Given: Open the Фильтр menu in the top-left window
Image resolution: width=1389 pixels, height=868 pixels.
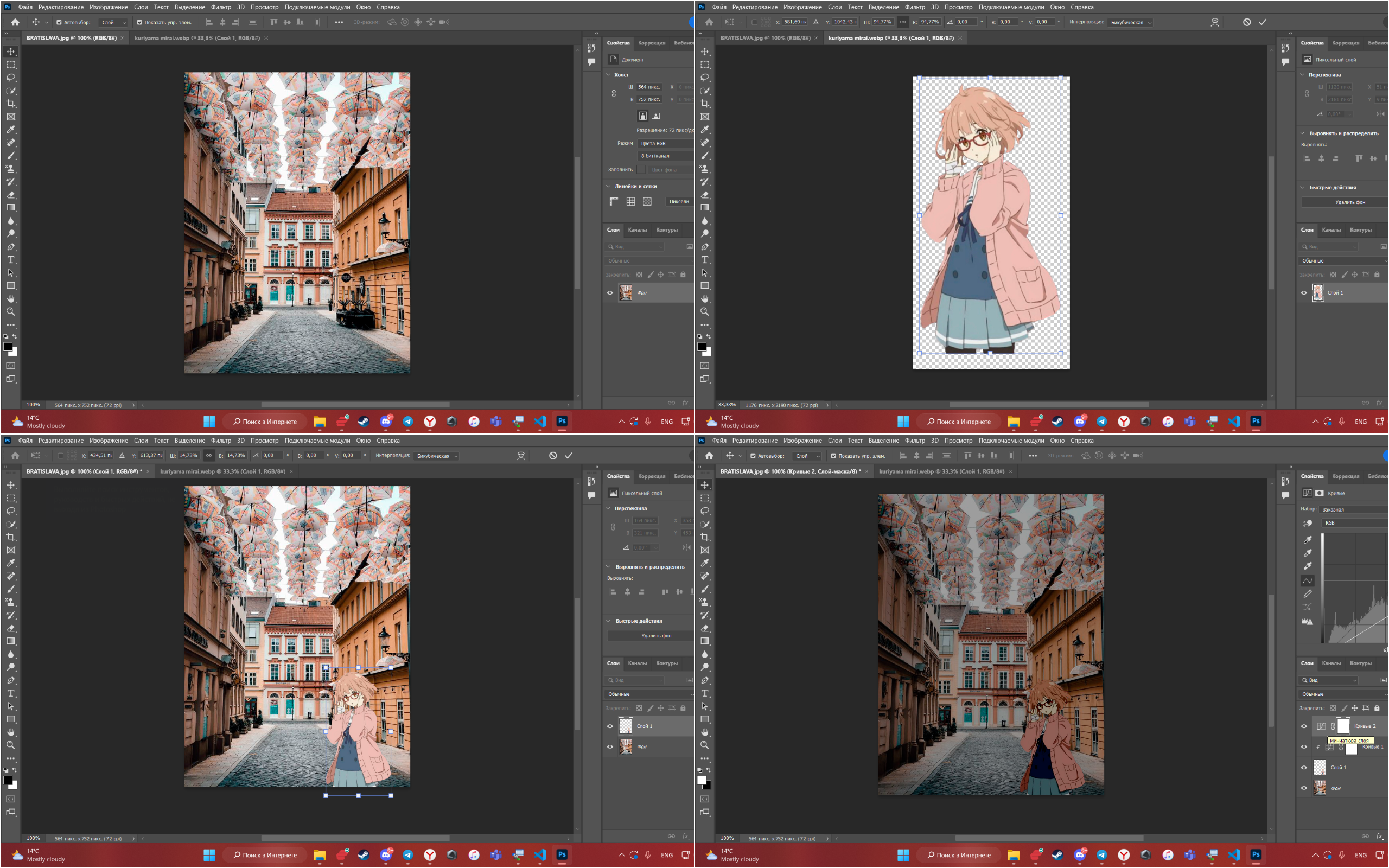Looking at the screenshot, I should tap(220, 7).
